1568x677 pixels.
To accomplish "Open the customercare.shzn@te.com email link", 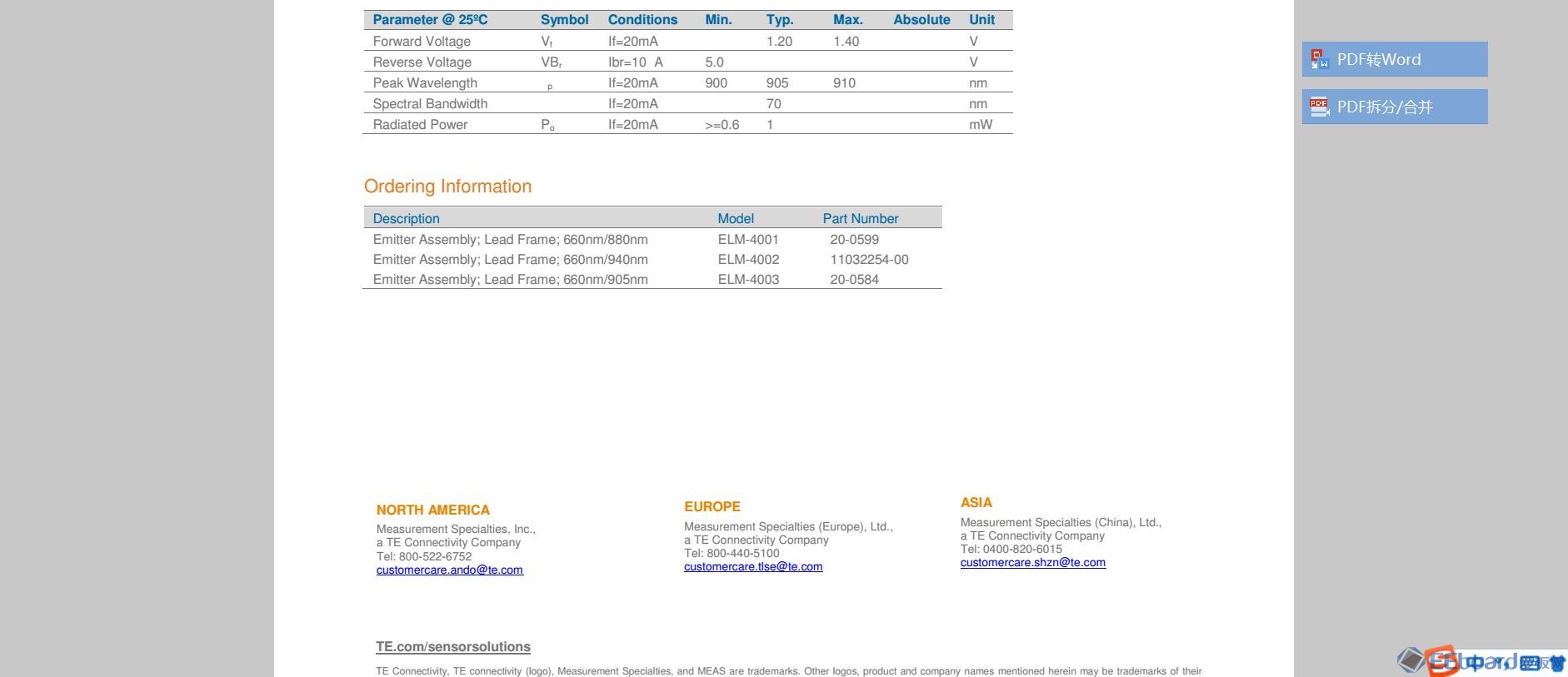I will [1033, 563].
